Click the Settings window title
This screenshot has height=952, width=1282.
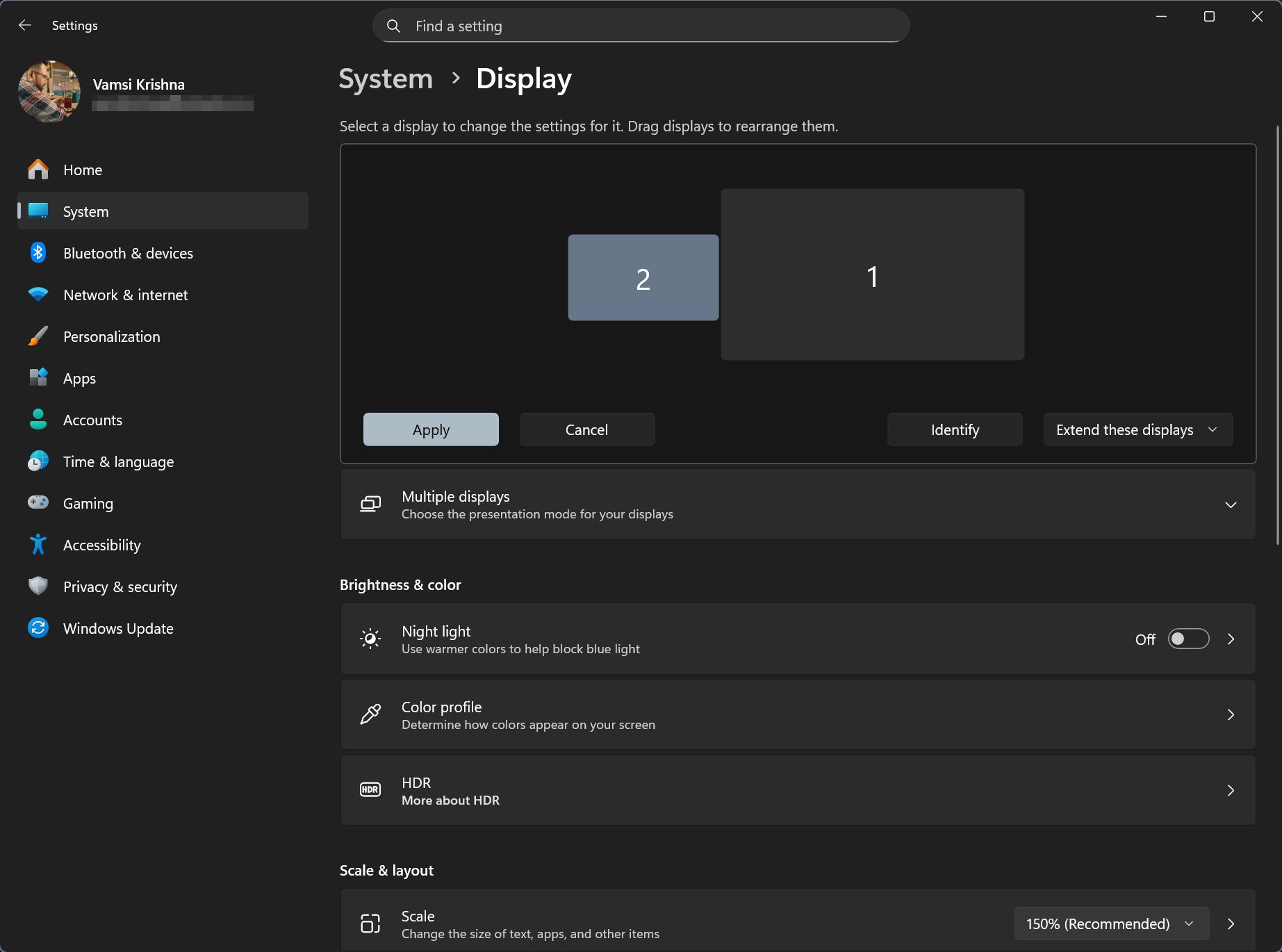pyautogui.click(x=75, y=26)
